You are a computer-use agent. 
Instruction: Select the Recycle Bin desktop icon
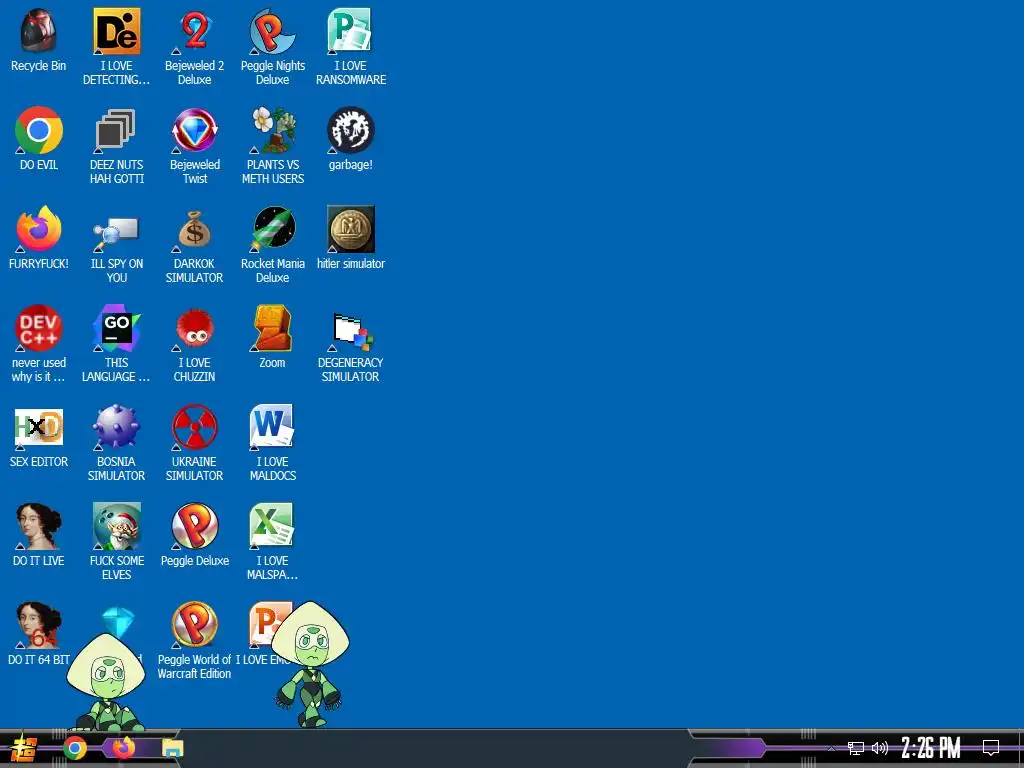point(39,31)
